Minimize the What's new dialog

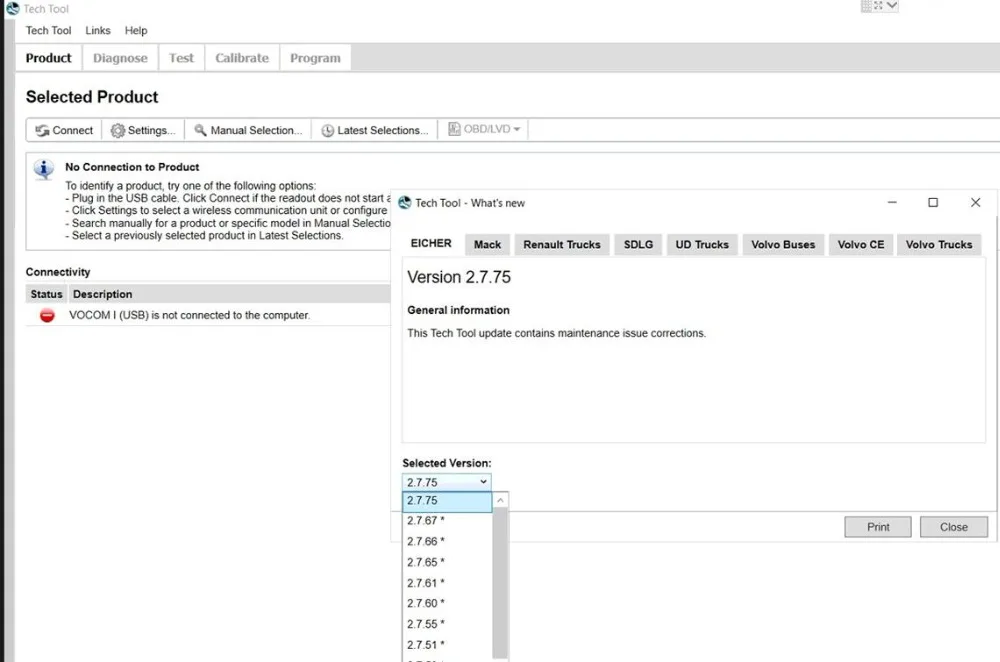pos(892,202)
